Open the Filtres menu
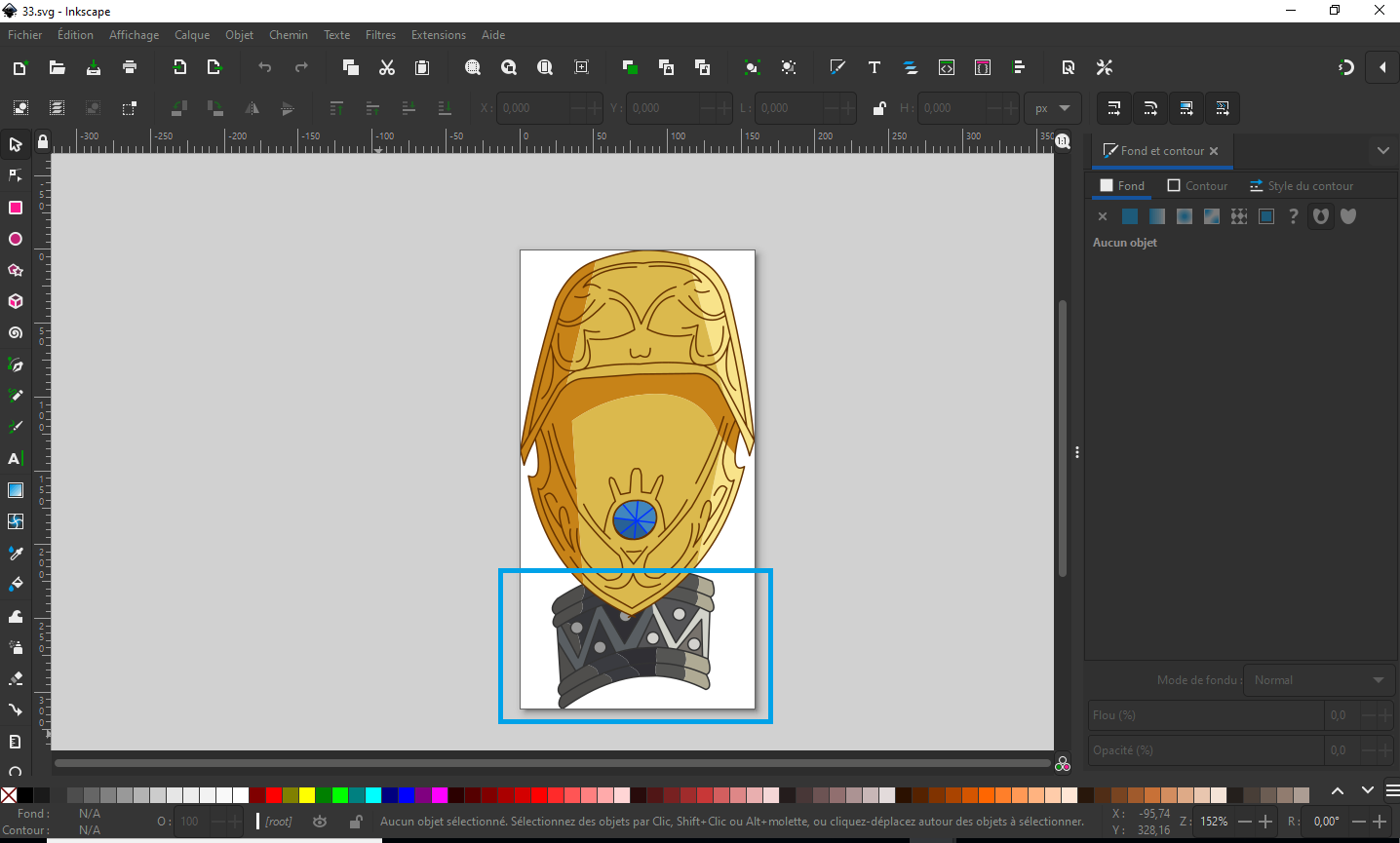The width and height of the screenshot is (1400, 843). [380, 34]
